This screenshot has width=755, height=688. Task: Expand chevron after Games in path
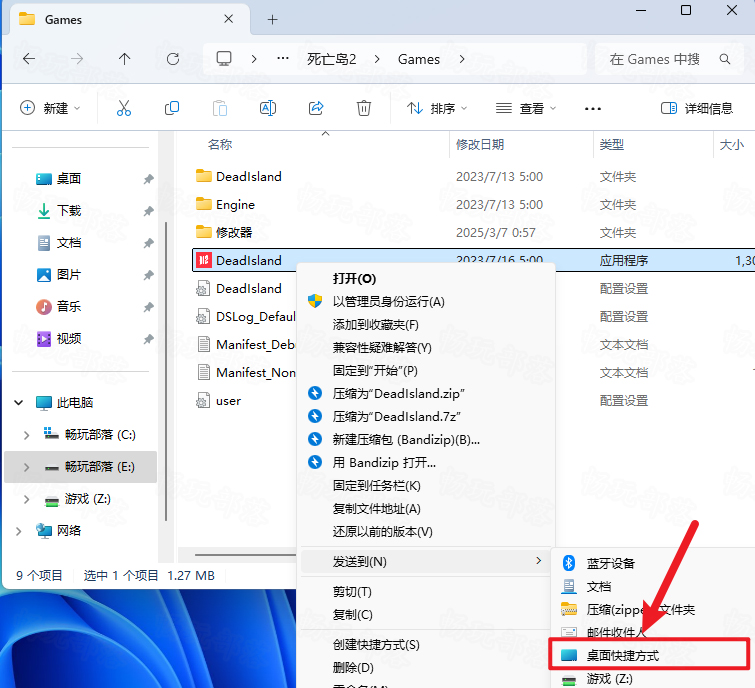pyautogui.click(x=462, y=59)
